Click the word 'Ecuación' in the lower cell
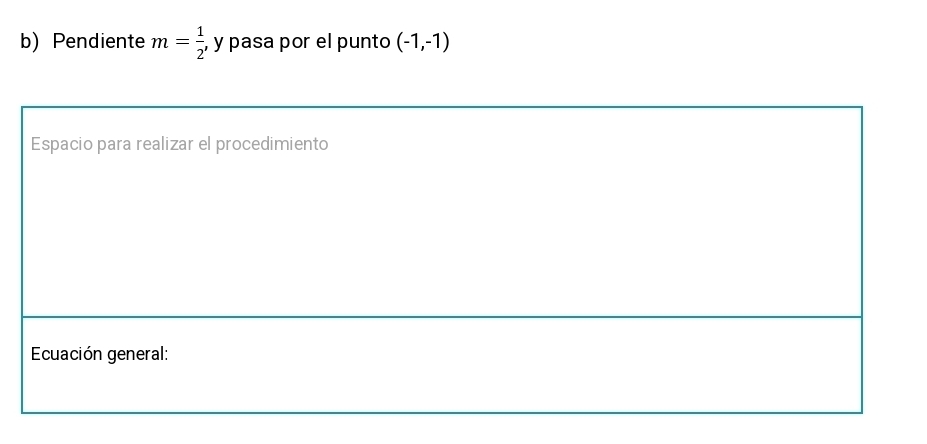Screen dimensions: 927x444 [x=67, y=354]
